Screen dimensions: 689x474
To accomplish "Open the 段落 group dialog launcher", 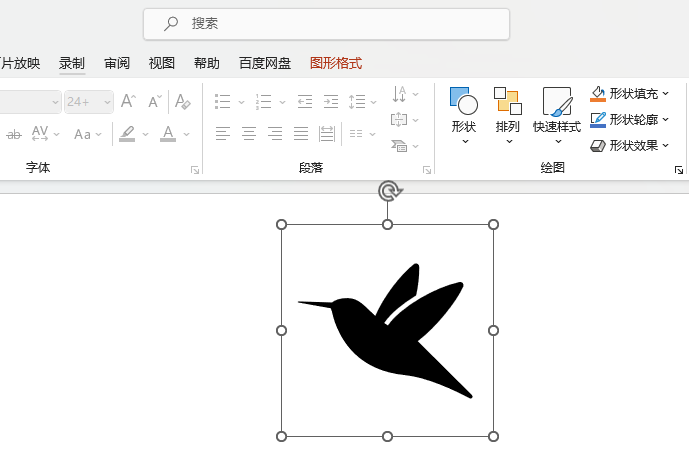I will (x=427, y=170).
